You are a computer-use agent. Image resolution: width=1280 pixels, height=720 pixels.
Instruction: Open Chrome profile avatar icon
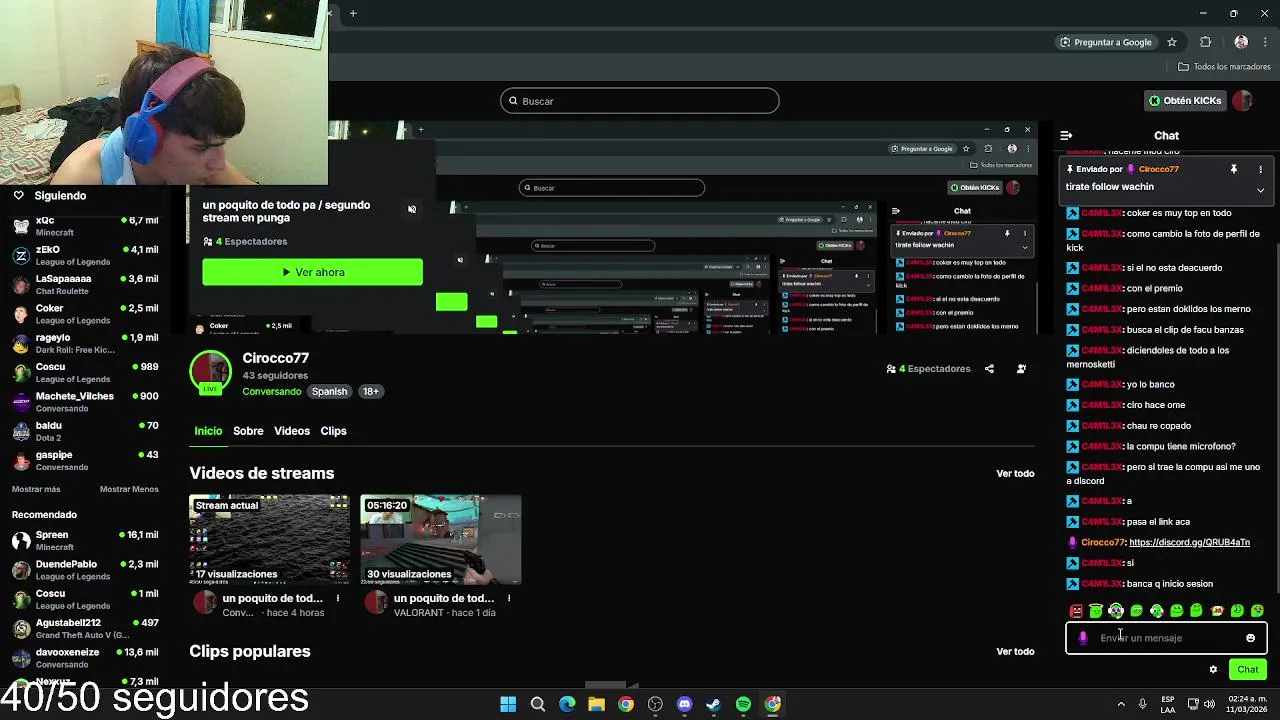(x=1241, y=42)
